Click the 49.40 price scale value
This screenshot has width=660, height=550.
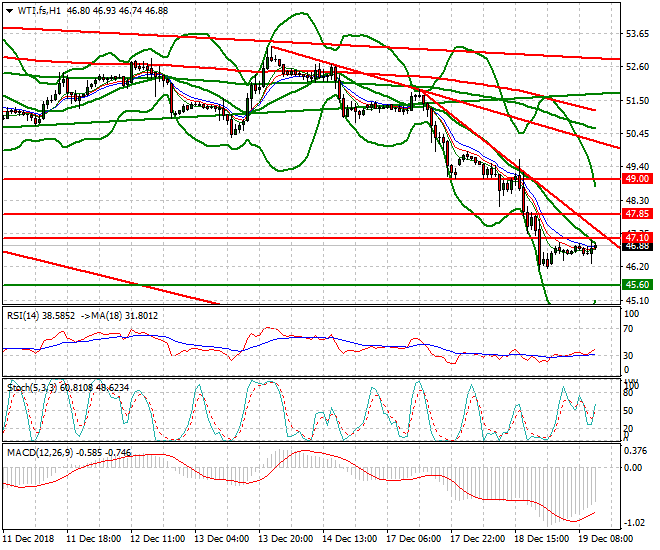[x=638, y=167]
